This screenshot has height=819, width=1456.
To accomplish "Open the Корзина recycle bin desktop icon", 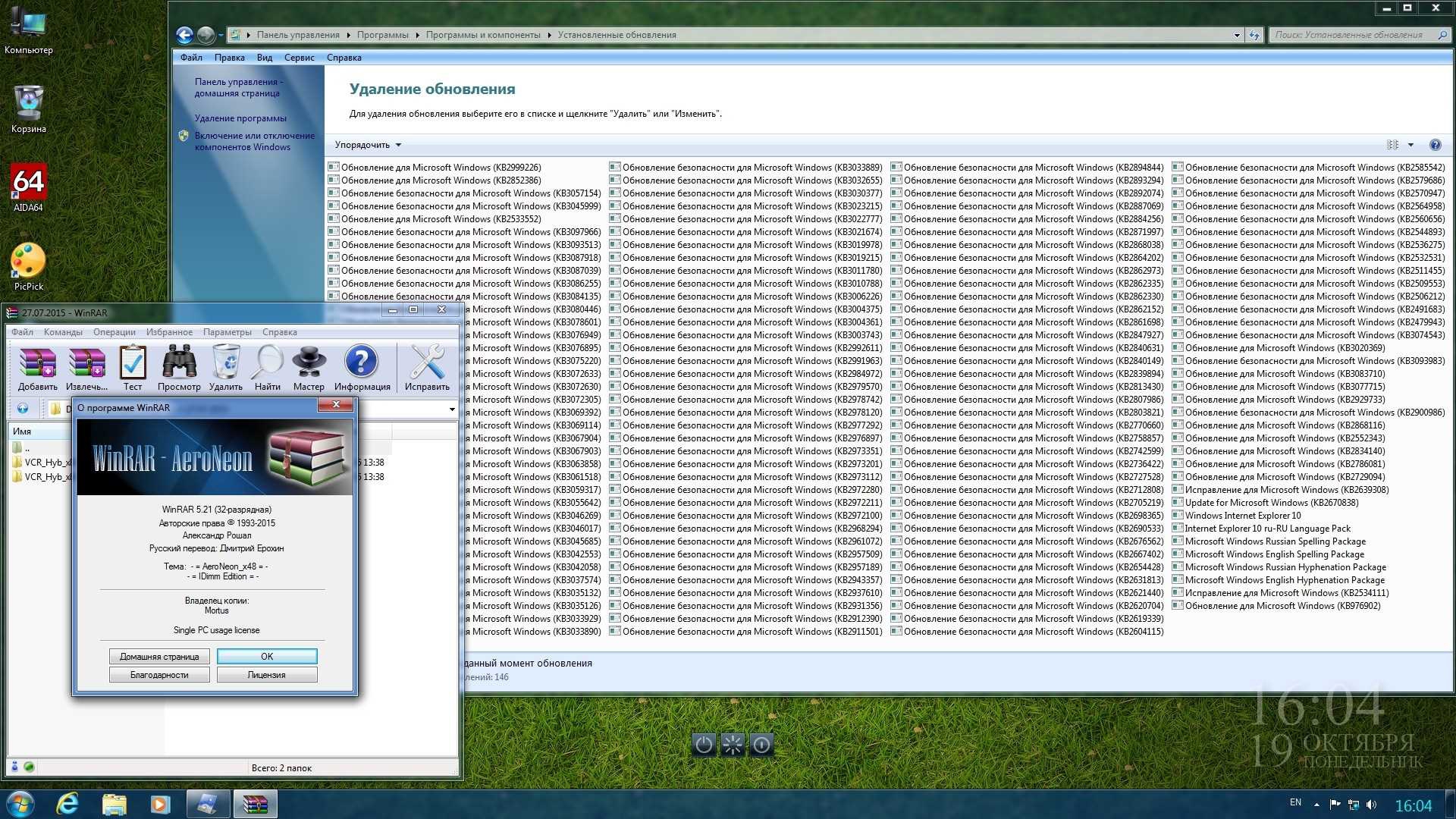I will [28, 110].
